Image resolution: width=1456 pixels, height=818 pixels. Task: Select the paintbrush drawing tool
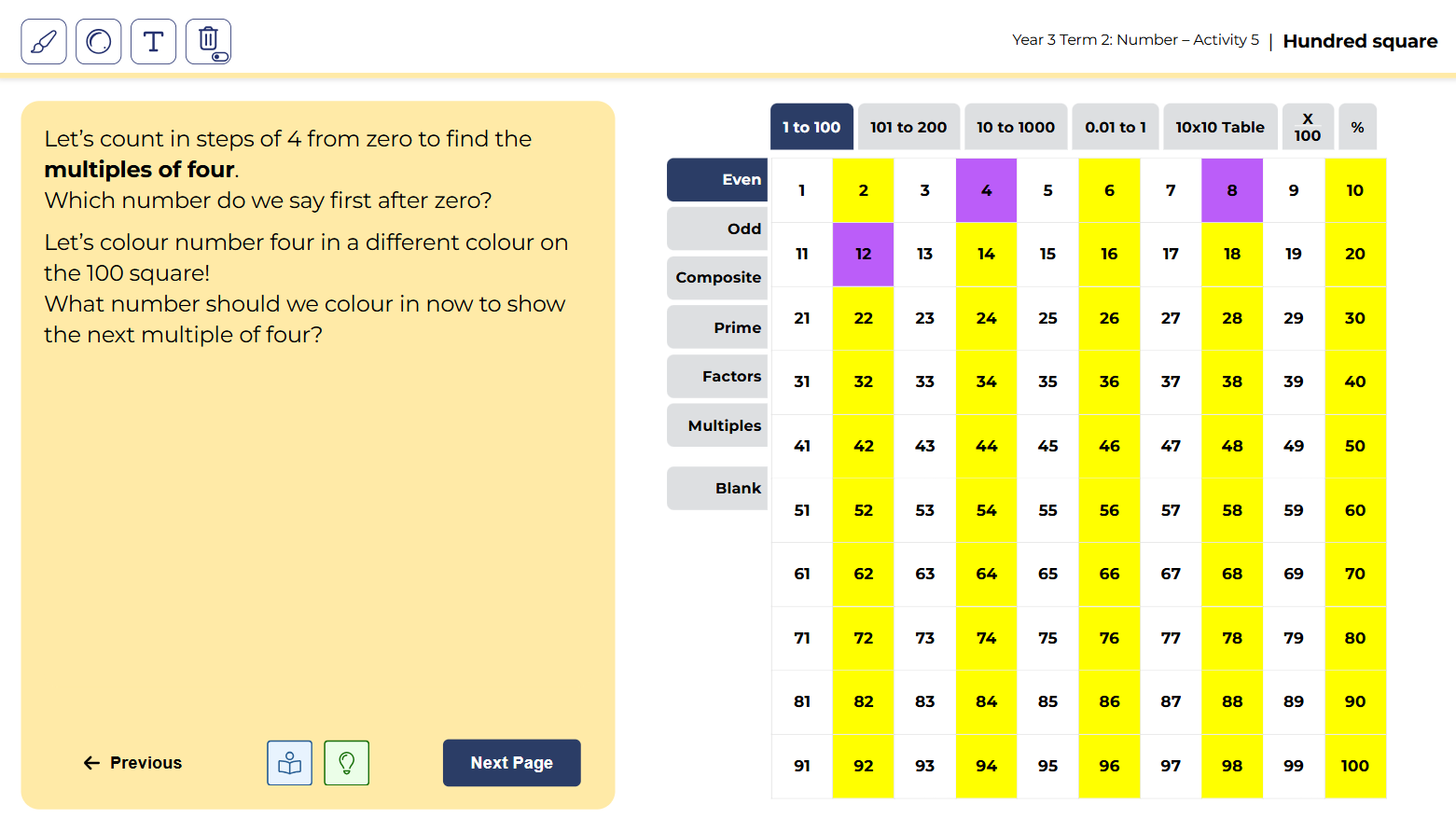click(44, 42)
